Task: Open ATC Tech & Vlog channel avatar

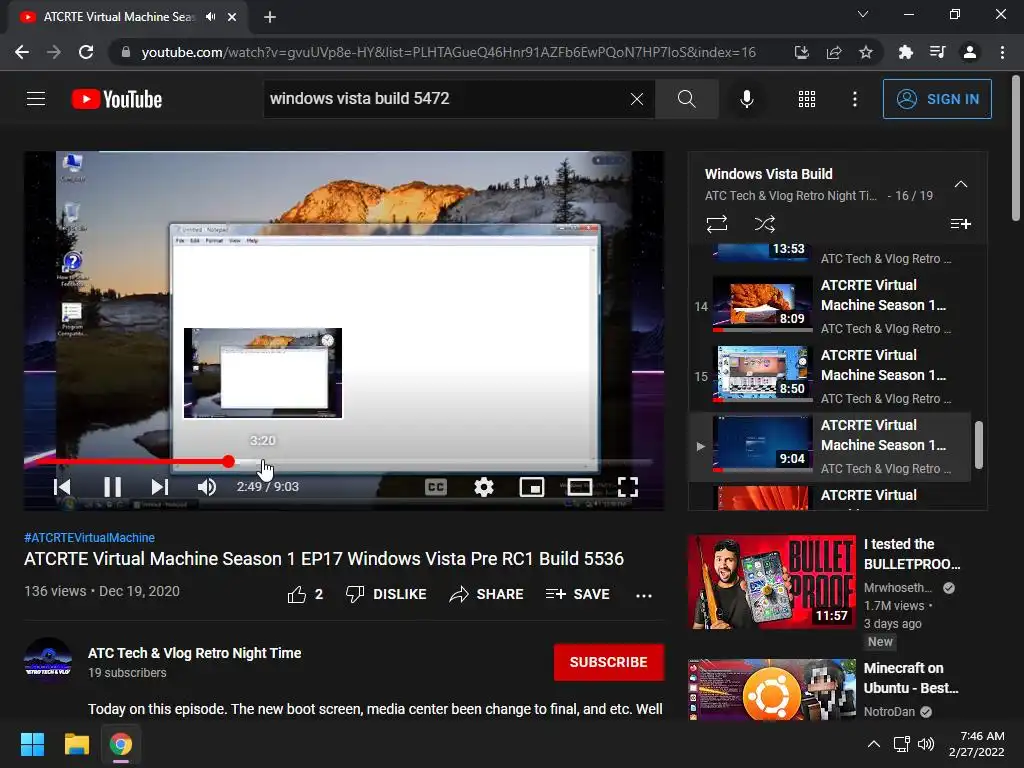Action: click(48, 661)
